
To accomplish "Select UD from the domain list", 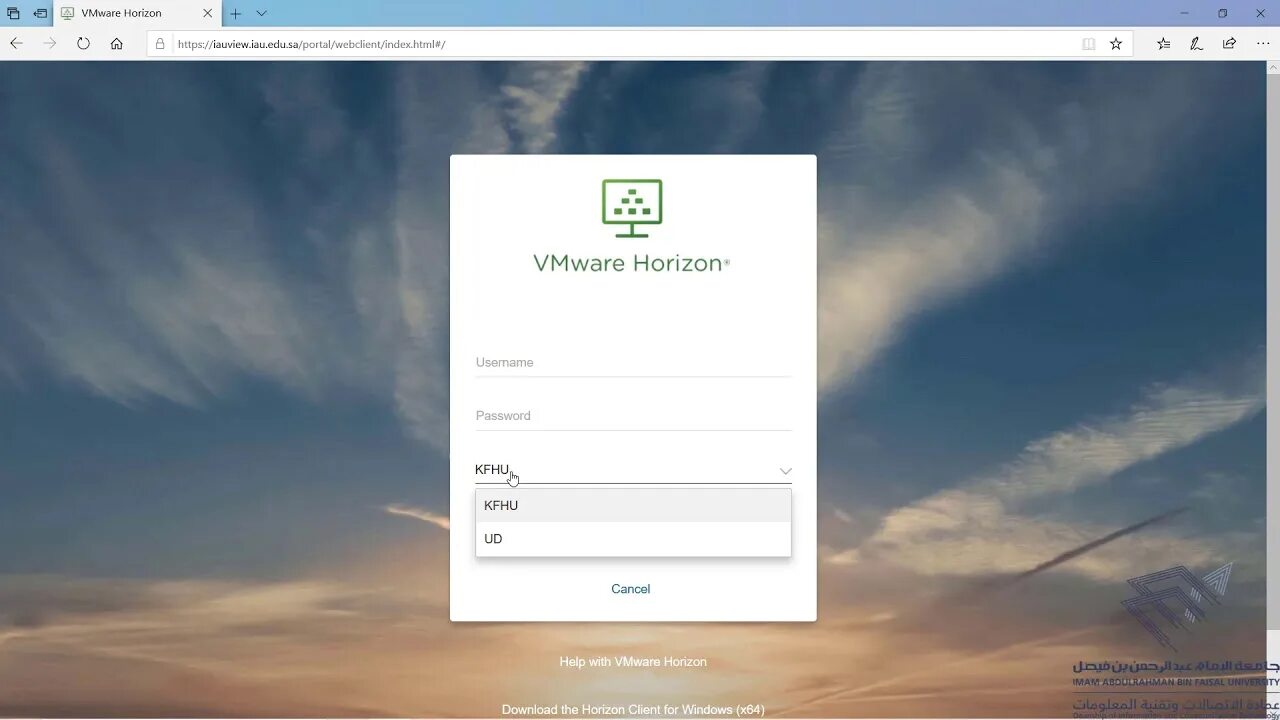I will click(x=633, y=538).
